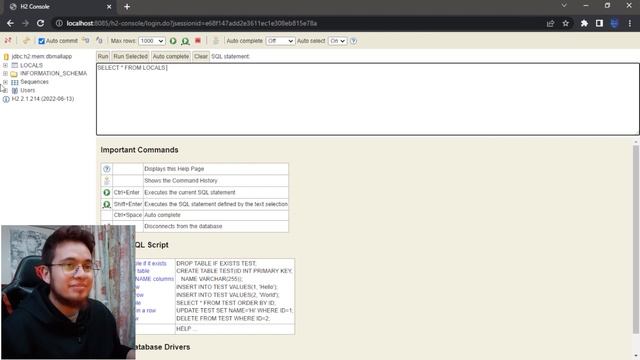Click the H2 2.1.214 version entry
This screenshot has width=640, height=360.
[43, 99]
